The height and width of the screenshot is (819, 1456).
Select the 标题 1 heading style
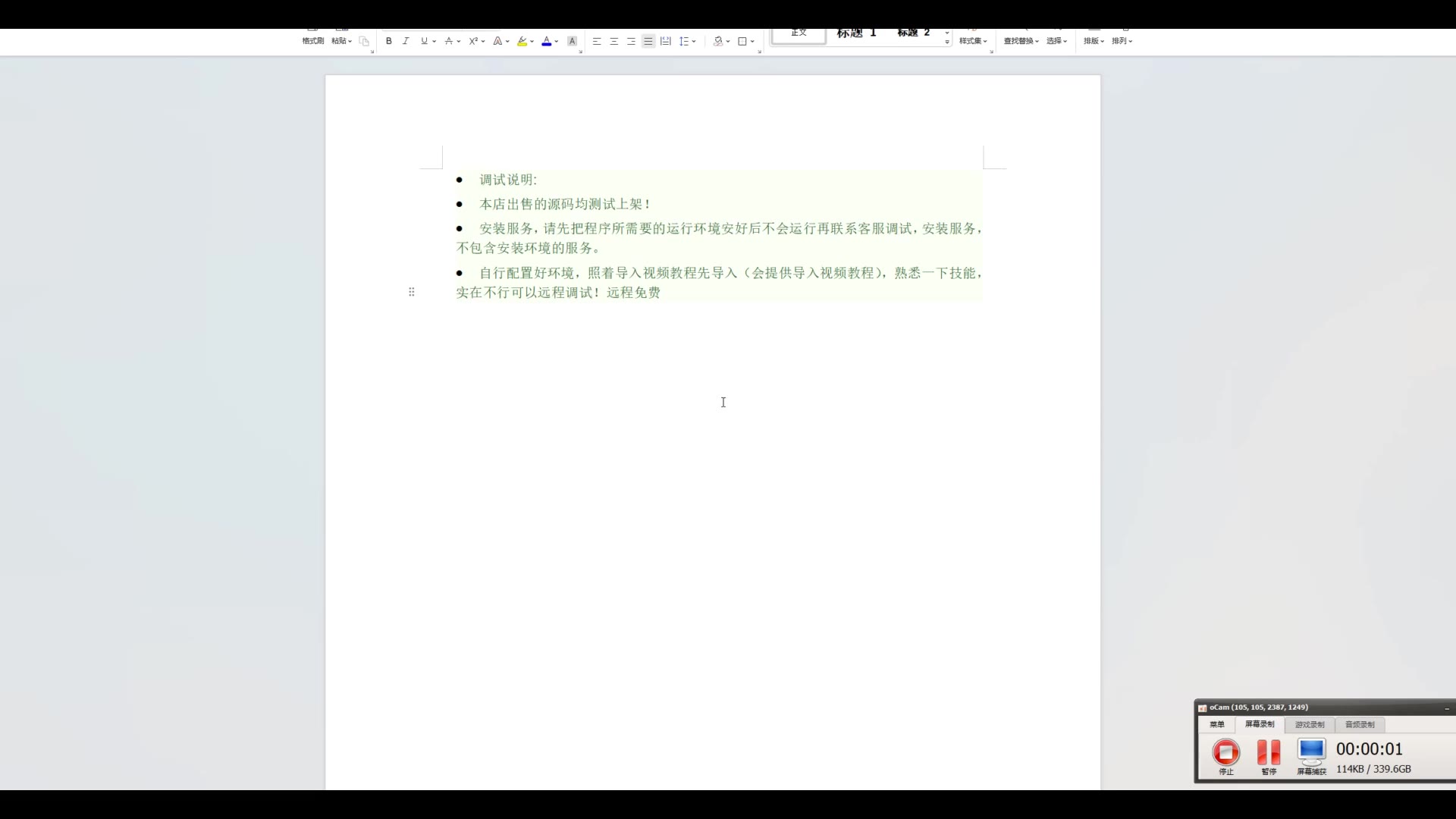856,33
